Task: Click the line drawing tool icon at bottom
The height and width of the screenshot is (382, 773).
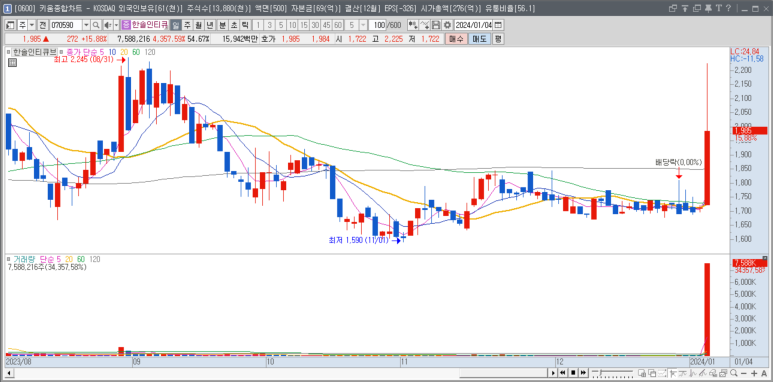Action: pyautogui.click(x=703, y=373)
